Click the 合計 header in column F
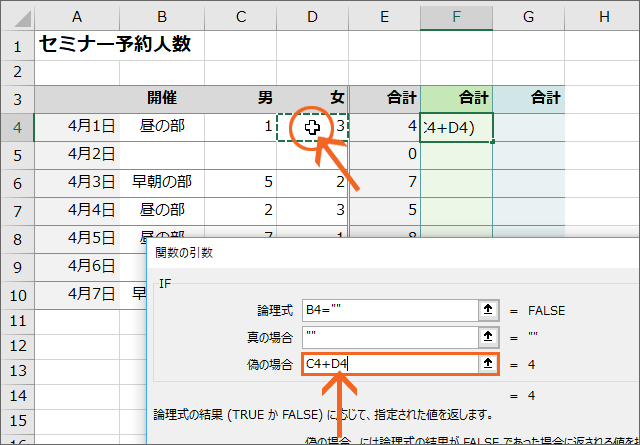 click(x=456, y=98)
